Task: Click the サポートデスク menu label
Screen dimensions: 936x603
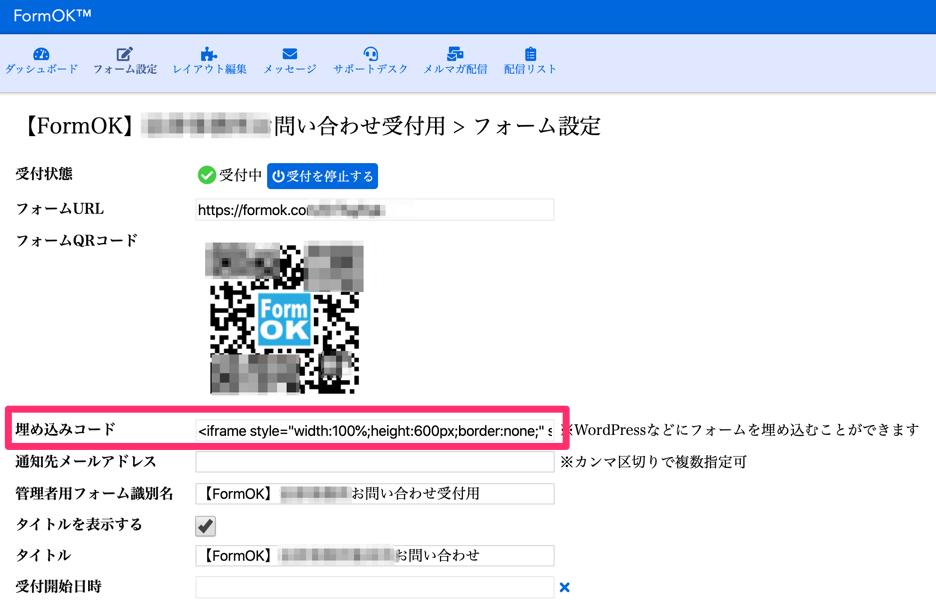Action: point(370,69)
